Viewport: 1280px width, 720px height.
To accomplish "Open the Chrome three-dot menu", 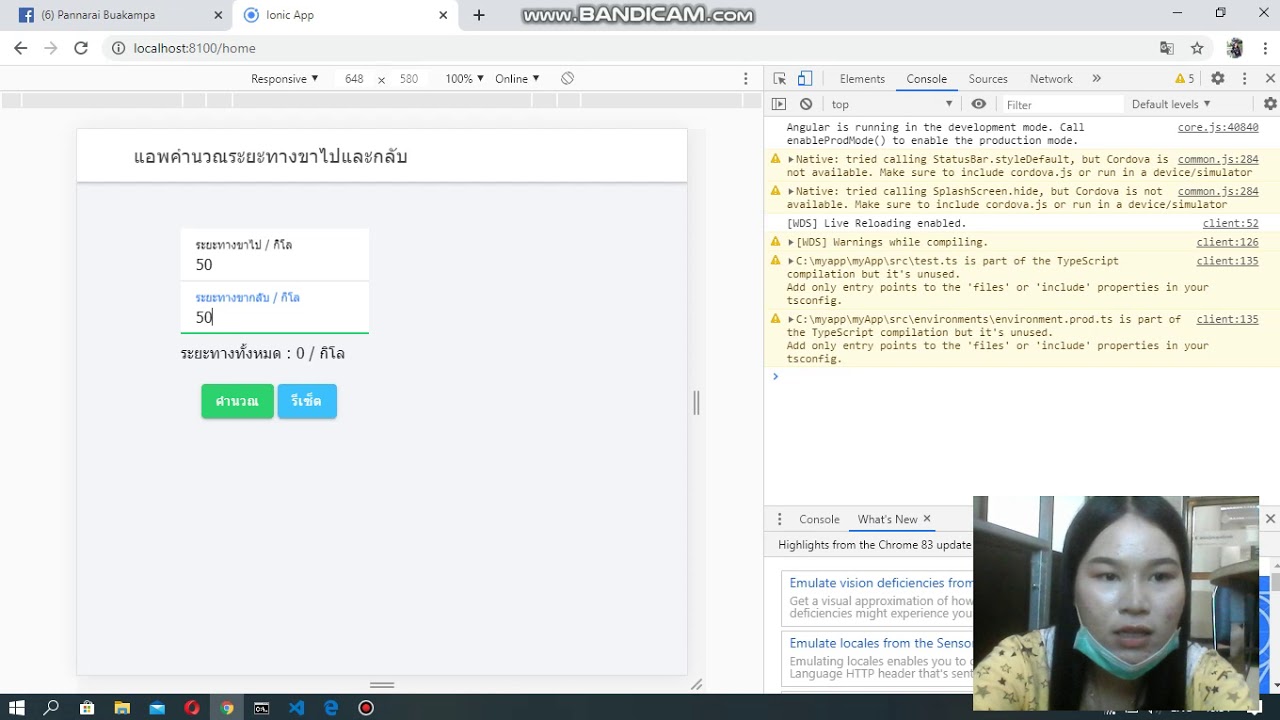I will click(x=1264, y=48).
